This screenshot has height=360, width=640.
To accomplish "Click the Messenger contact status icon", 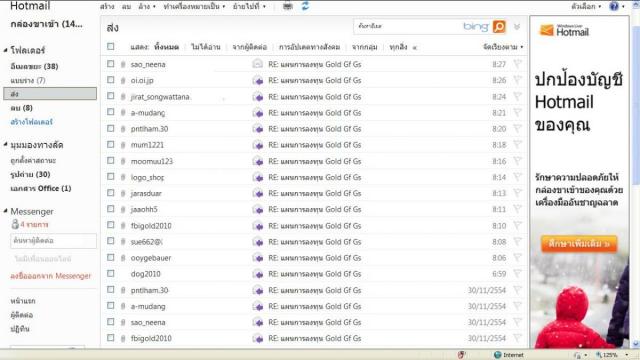I will pos(15,224).
